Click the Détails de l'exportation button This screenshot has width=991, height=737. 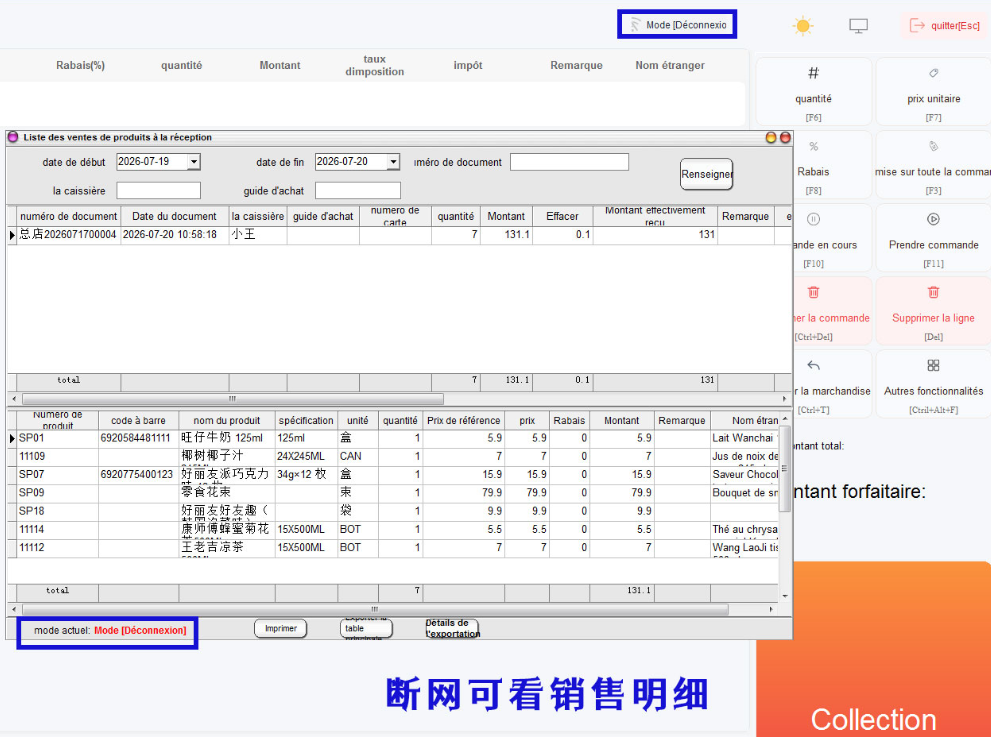click(452, 628)
